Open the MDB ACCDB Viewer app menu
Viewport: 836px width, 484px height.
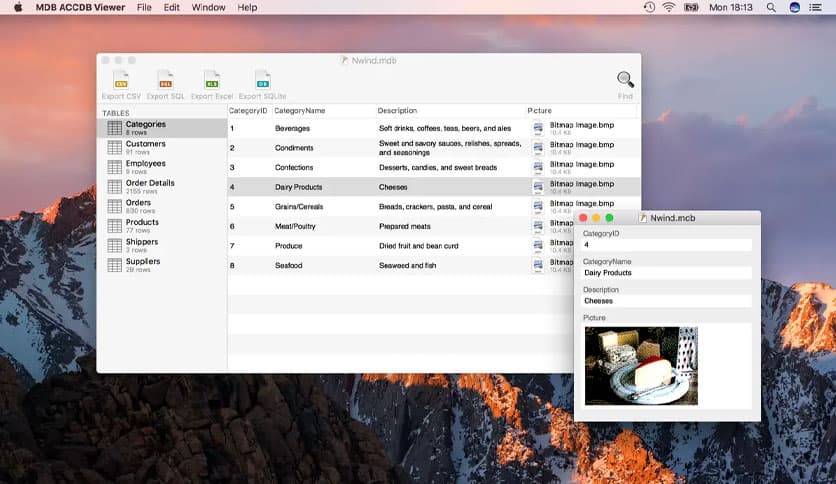coord(80,7)
